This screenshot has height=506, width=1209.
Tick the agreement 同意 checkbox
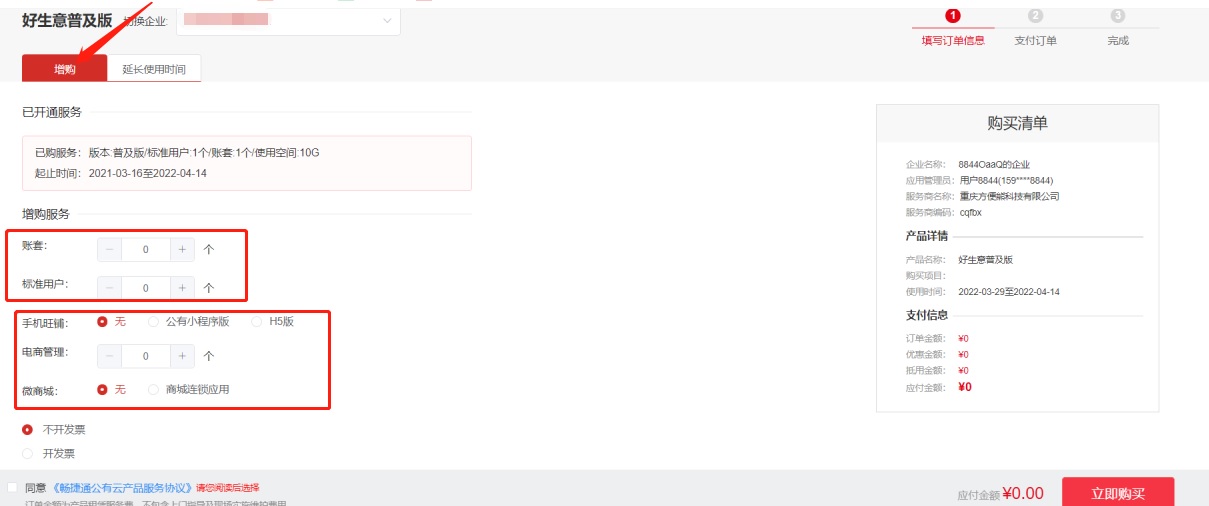(x=11, y=488)
